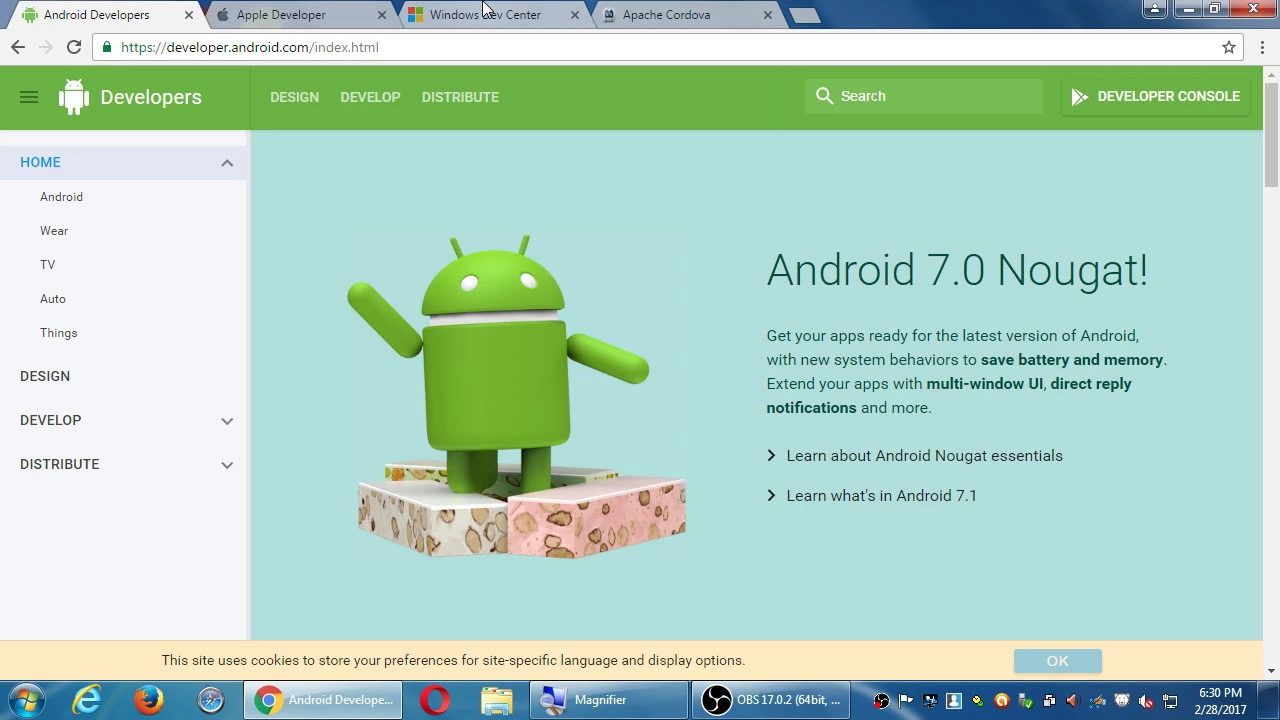The height and width of the screenshot is (720, 1280).
Task: Open DESIGN in the top navigation
Action: pyautogui.click(x=294, y=97)
